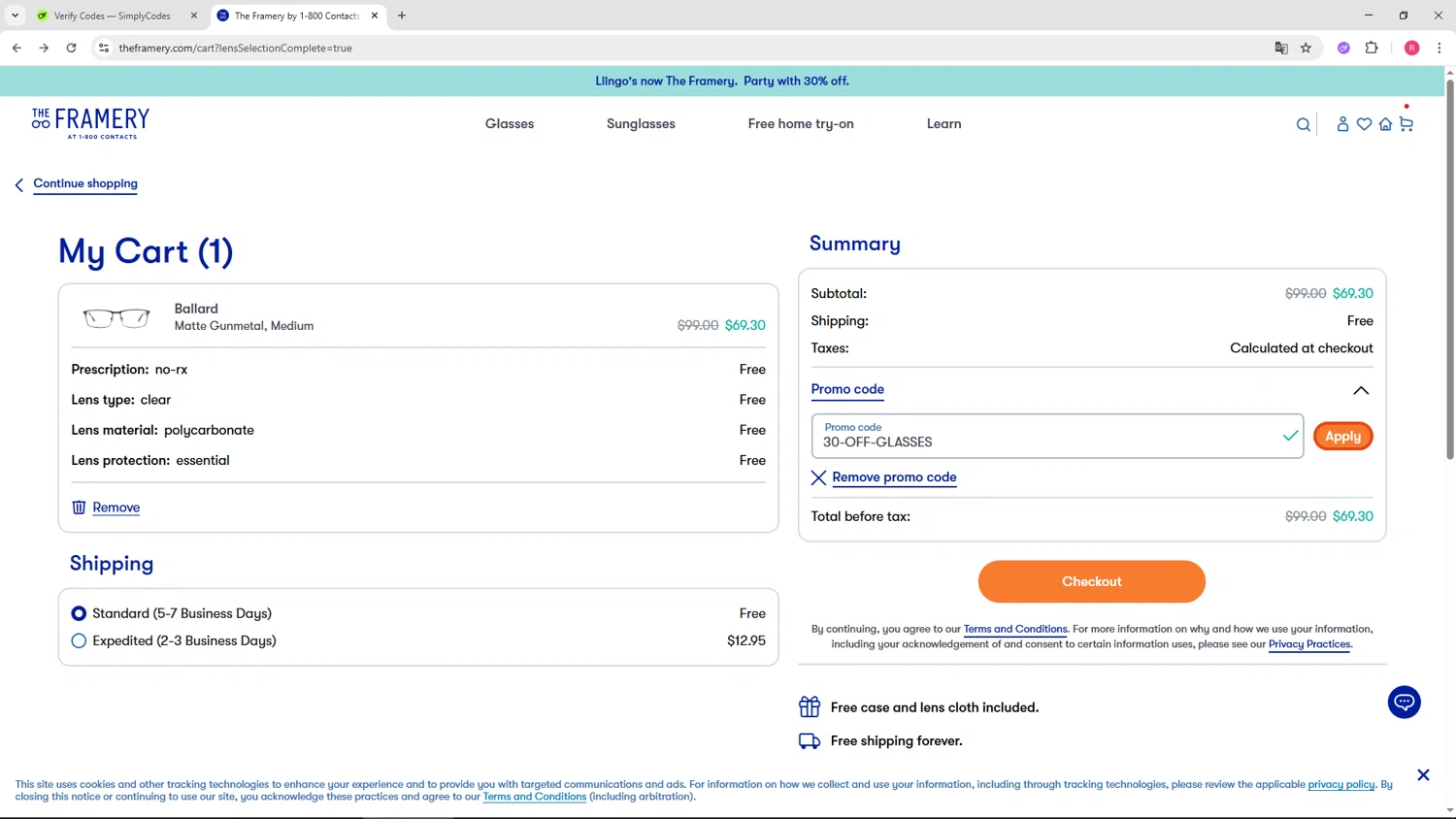This screenshot has height=819, width=1456.
Task: Select Expedited 2-3 Business Days shipping
Action: click(x=79, y=640)
